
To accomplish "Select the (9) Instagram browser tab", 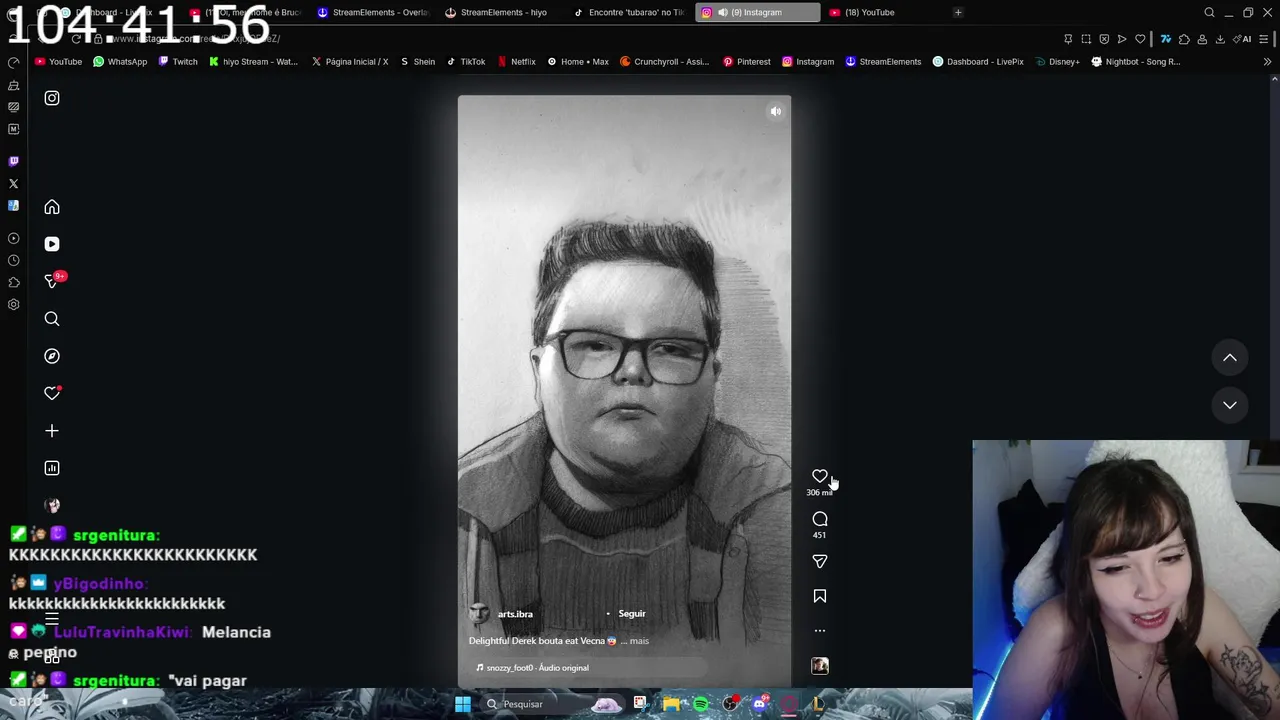I will (757, 12).
